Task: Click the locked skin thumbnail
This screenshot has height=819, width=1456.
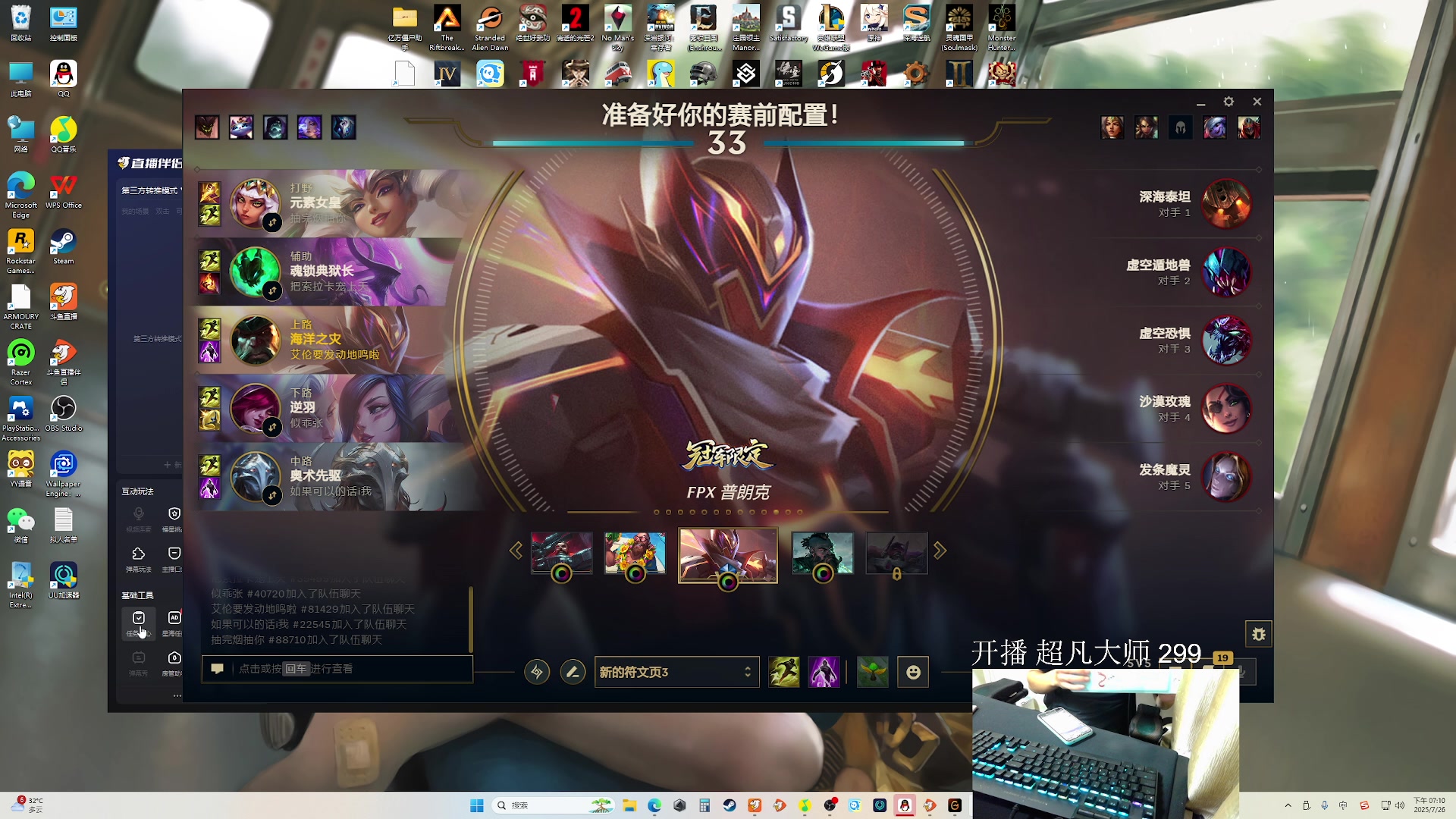Action: point(897,552)
